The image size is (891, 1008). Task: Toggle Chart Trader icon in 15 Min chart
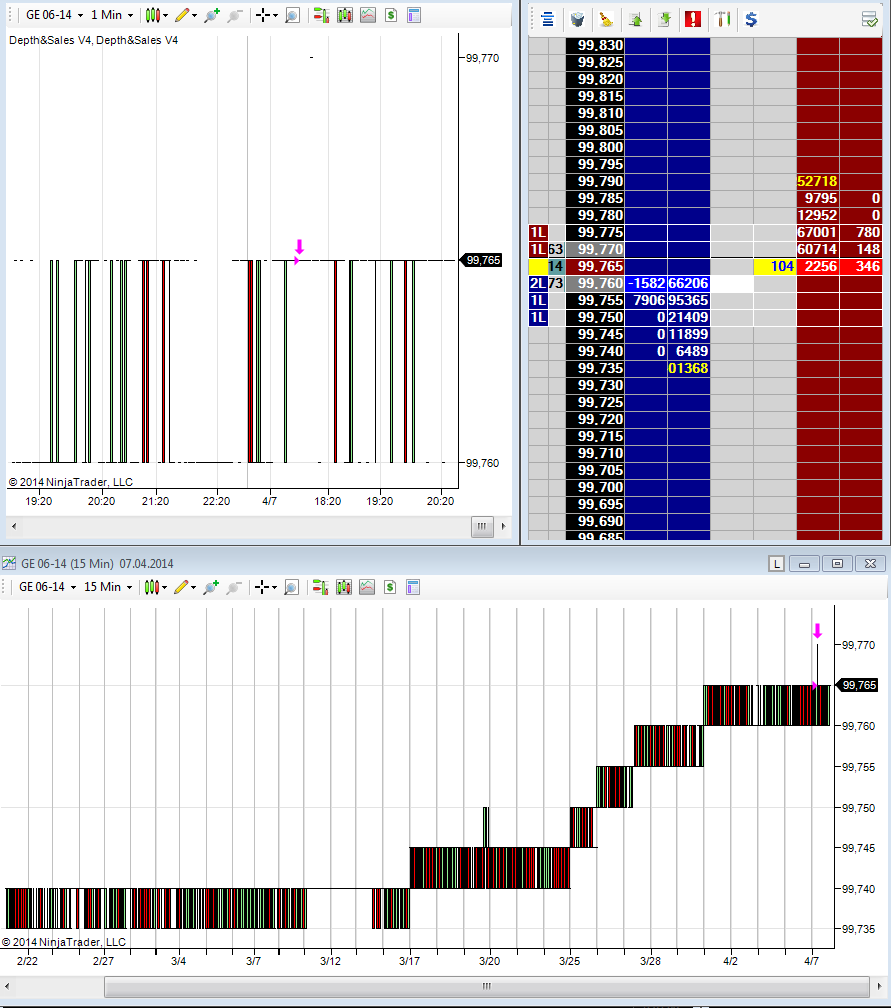(x=320, y=587)
